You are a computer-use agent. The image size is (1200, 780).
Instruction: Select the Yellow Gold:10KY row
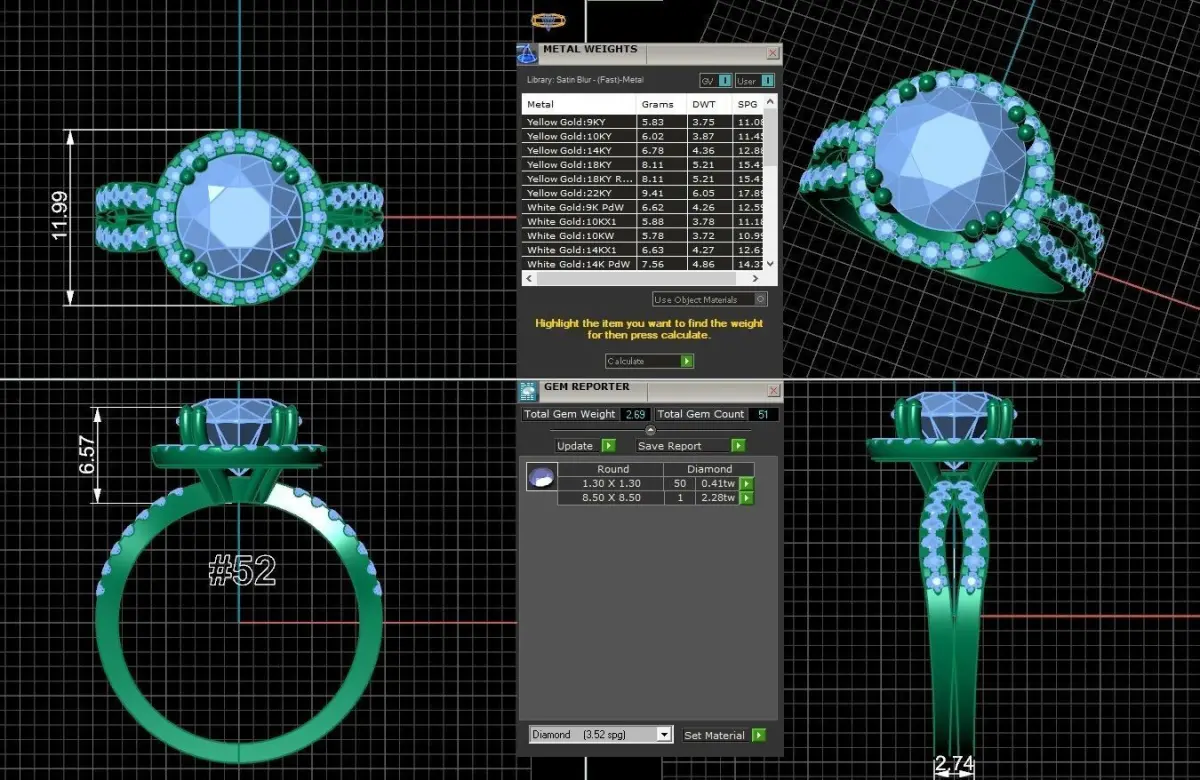tap(643, 136)
